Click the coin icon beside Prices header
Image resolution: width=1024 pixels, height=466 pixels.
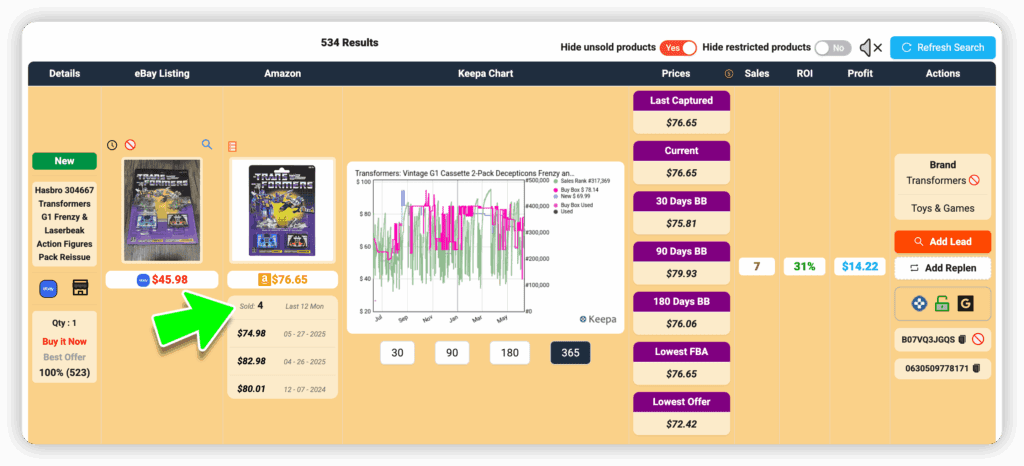point(729,74)
